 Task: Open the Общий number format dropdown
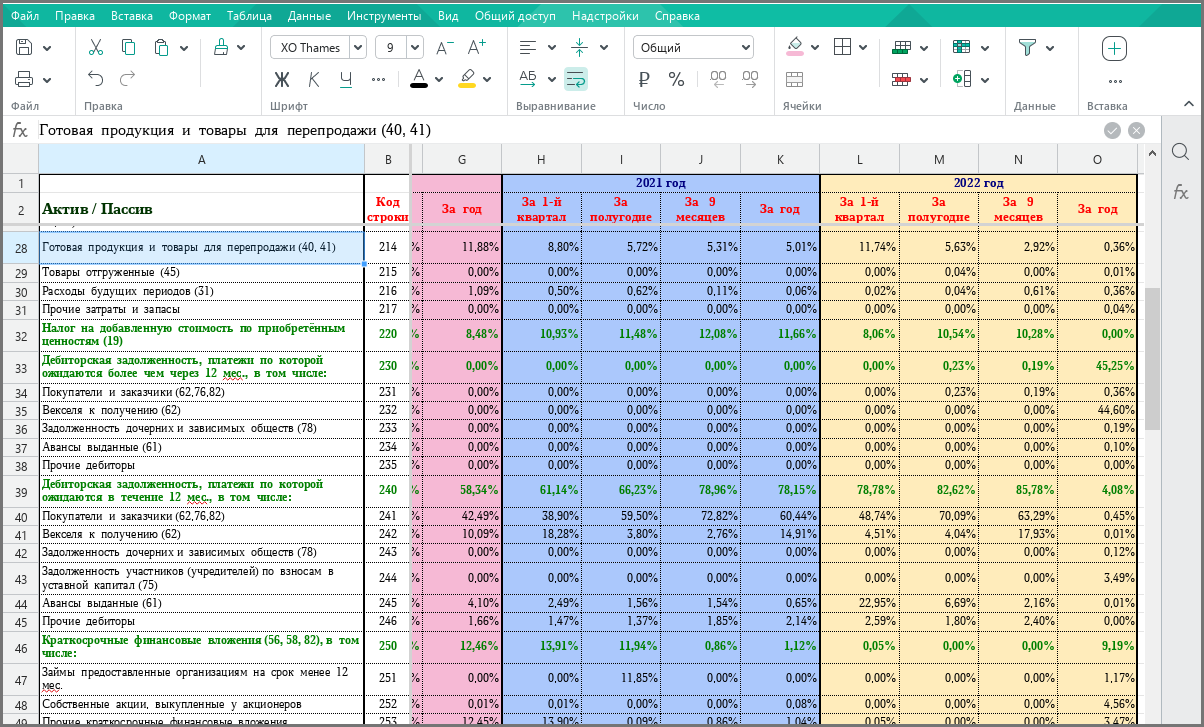(x=693, y=47)
